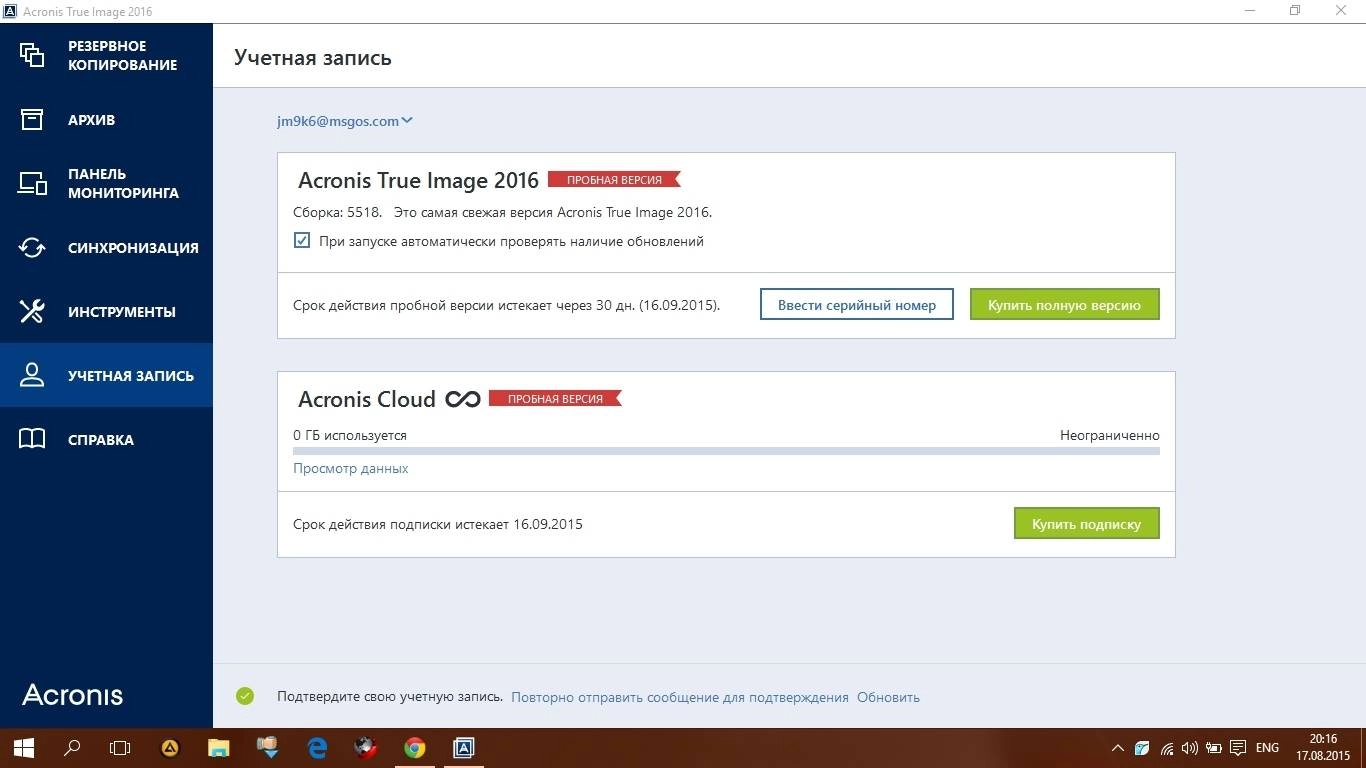
Task: Open Google Chrome from the taskbar
Action: (x=414, y=747)
